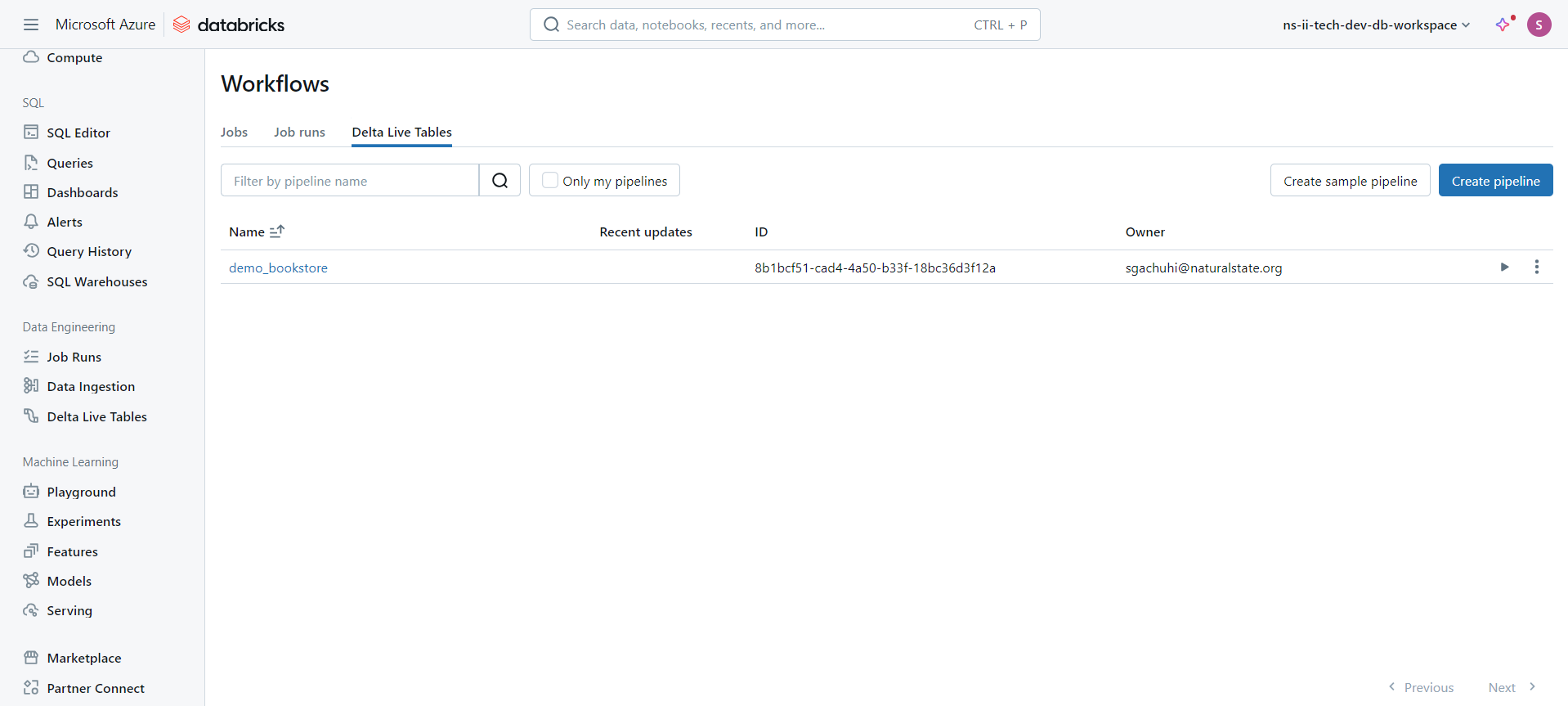Click the Create sample pipeline button
This screenshot has height=706, width=1568.
coord(1350,180)
